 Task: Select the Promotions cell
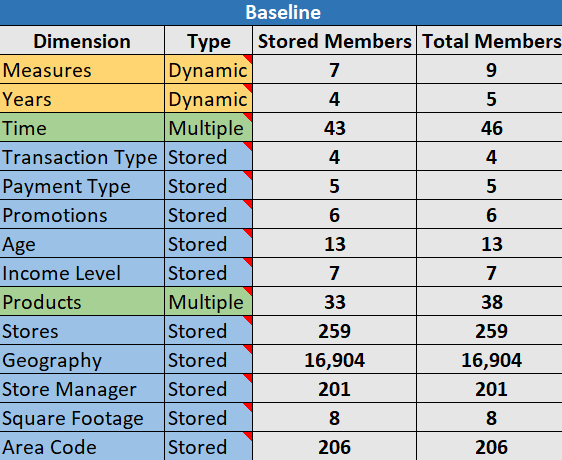click(x=82, y=215)
